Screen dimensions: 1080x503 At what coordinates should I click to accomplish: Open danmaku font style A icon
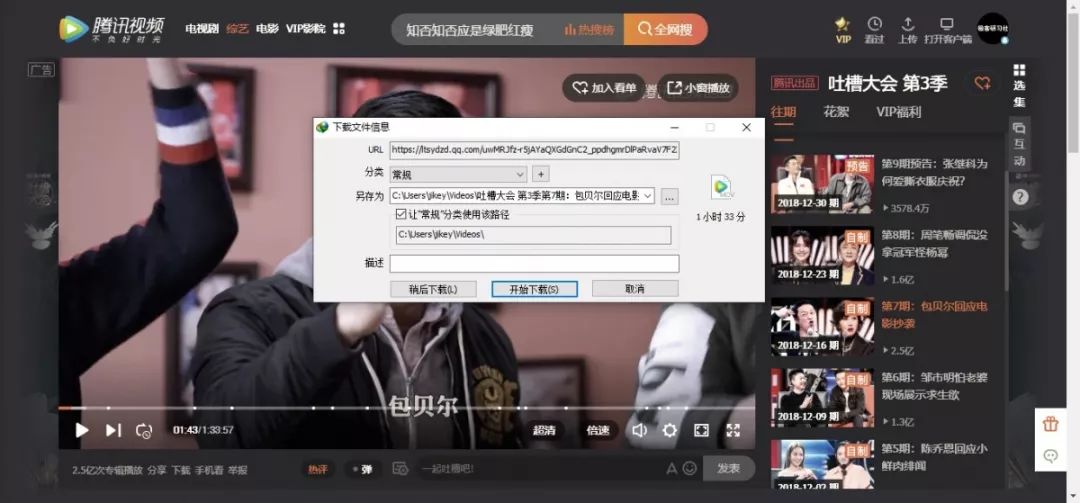672,469
